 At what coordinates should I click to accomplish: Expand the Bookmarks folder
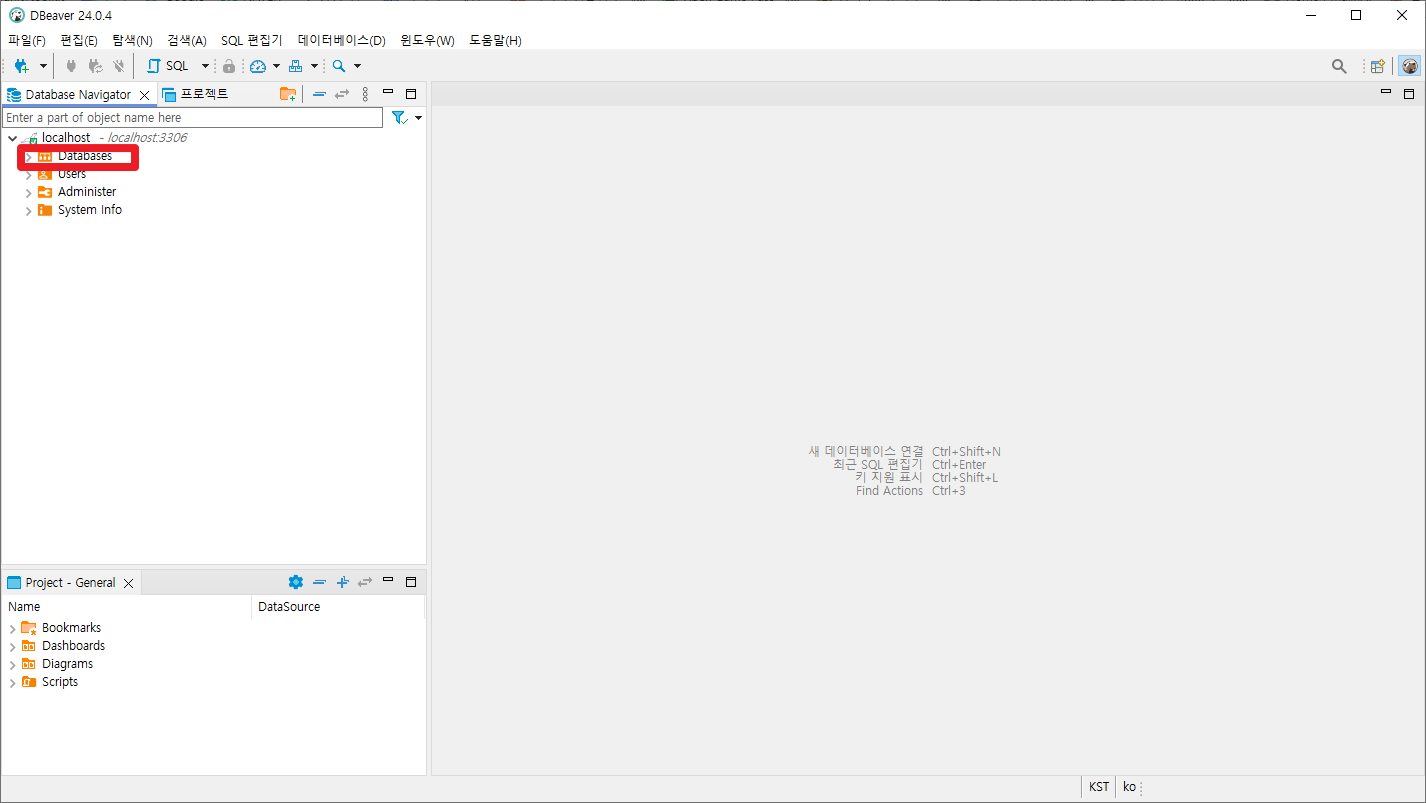[x=12, y=628]
